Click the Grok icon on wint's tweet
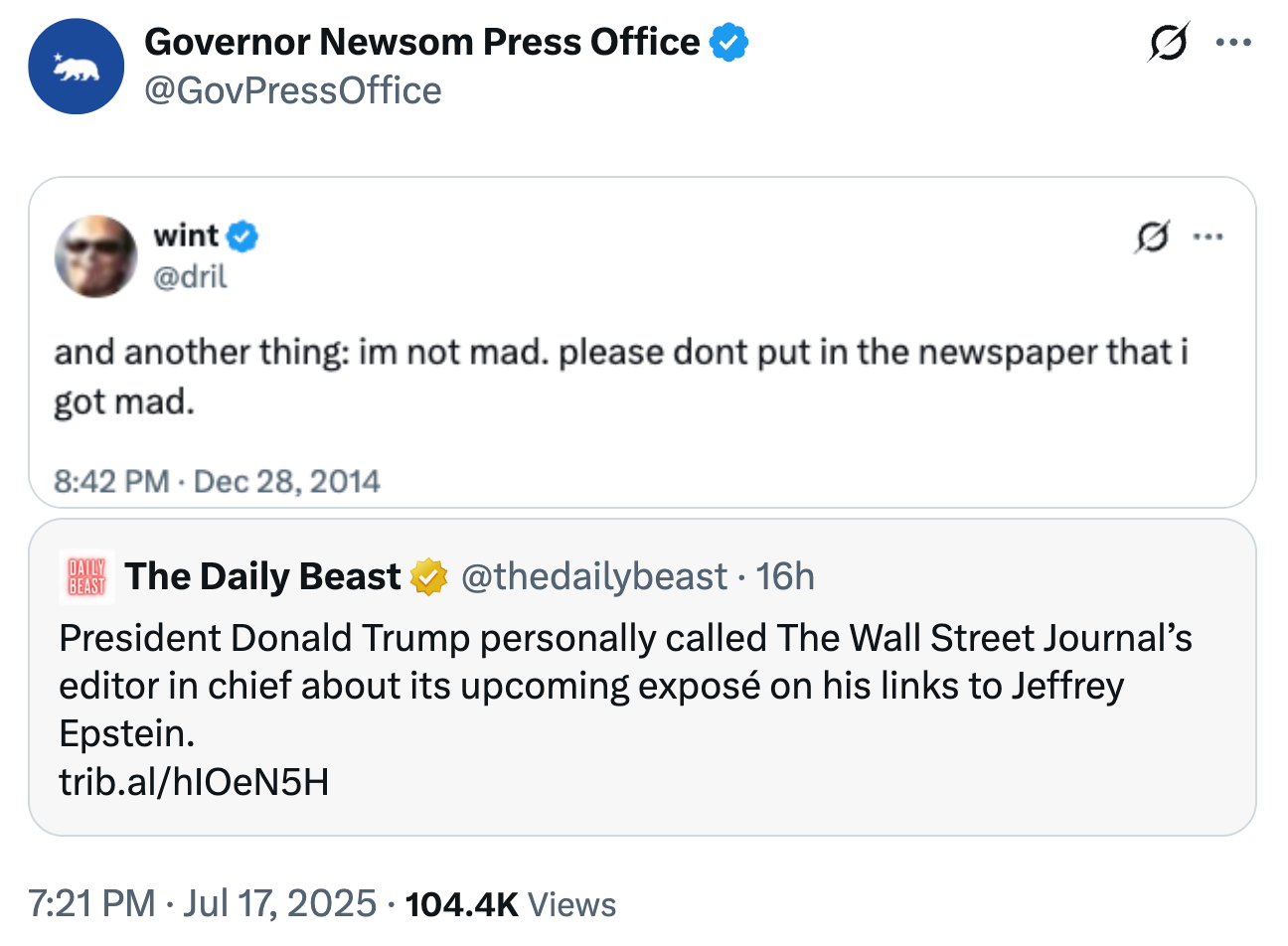Image resolution: width=1288 pixels, height=946 pixels. (1152, 237)
